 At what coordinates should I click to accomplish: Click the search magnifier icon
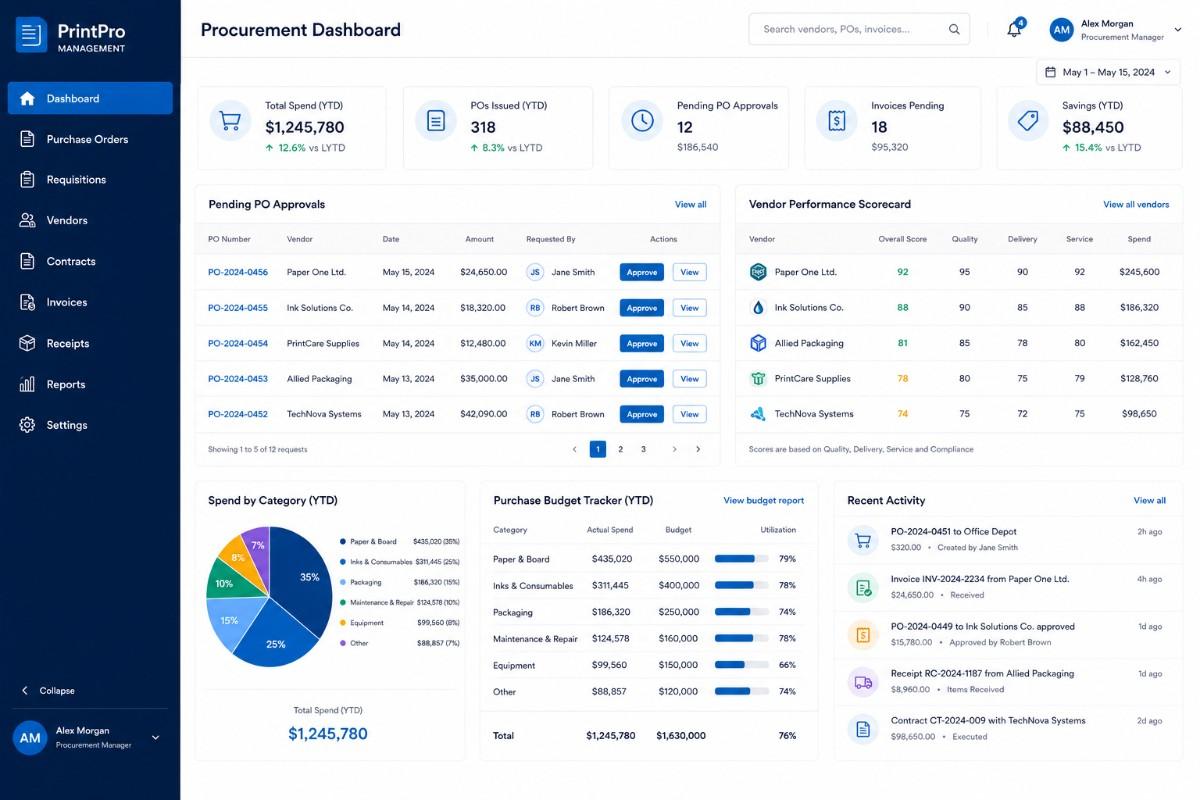(x=954, y=29)
